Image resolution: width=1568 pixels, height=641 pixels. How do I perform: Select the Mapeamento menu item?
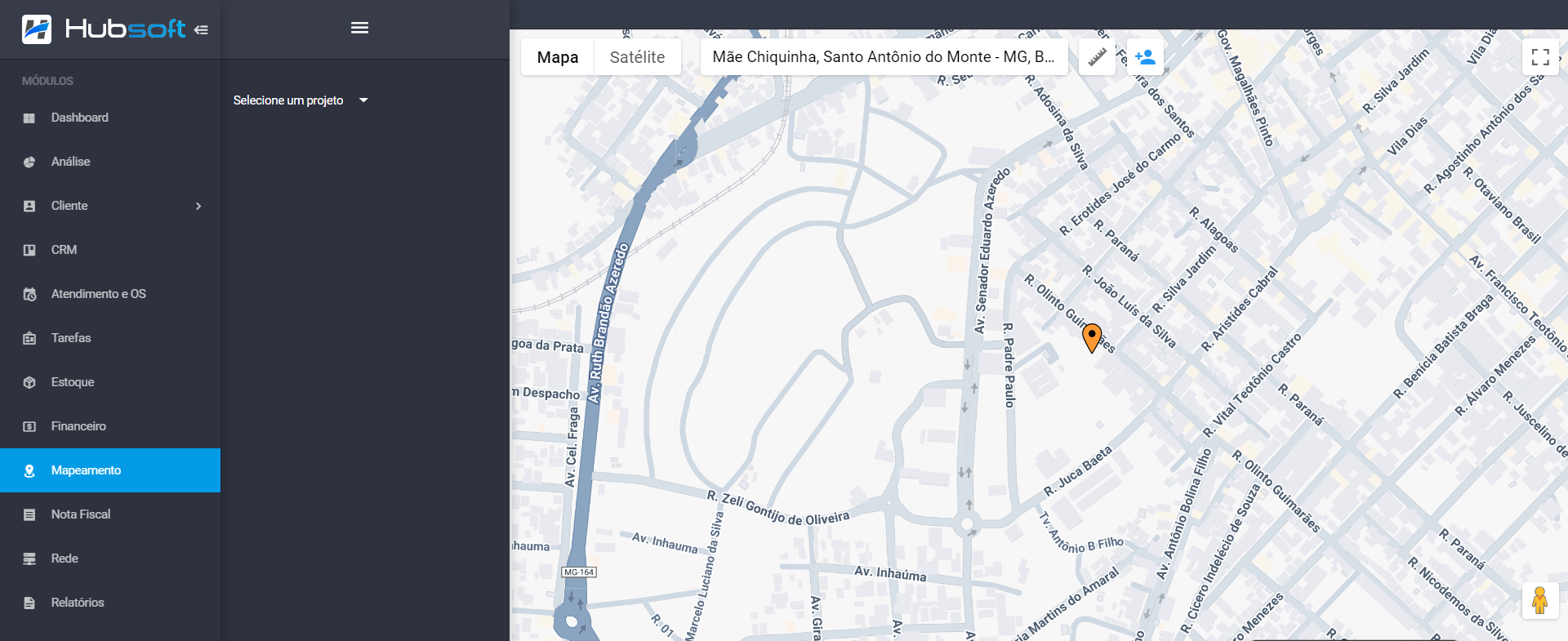110,470
